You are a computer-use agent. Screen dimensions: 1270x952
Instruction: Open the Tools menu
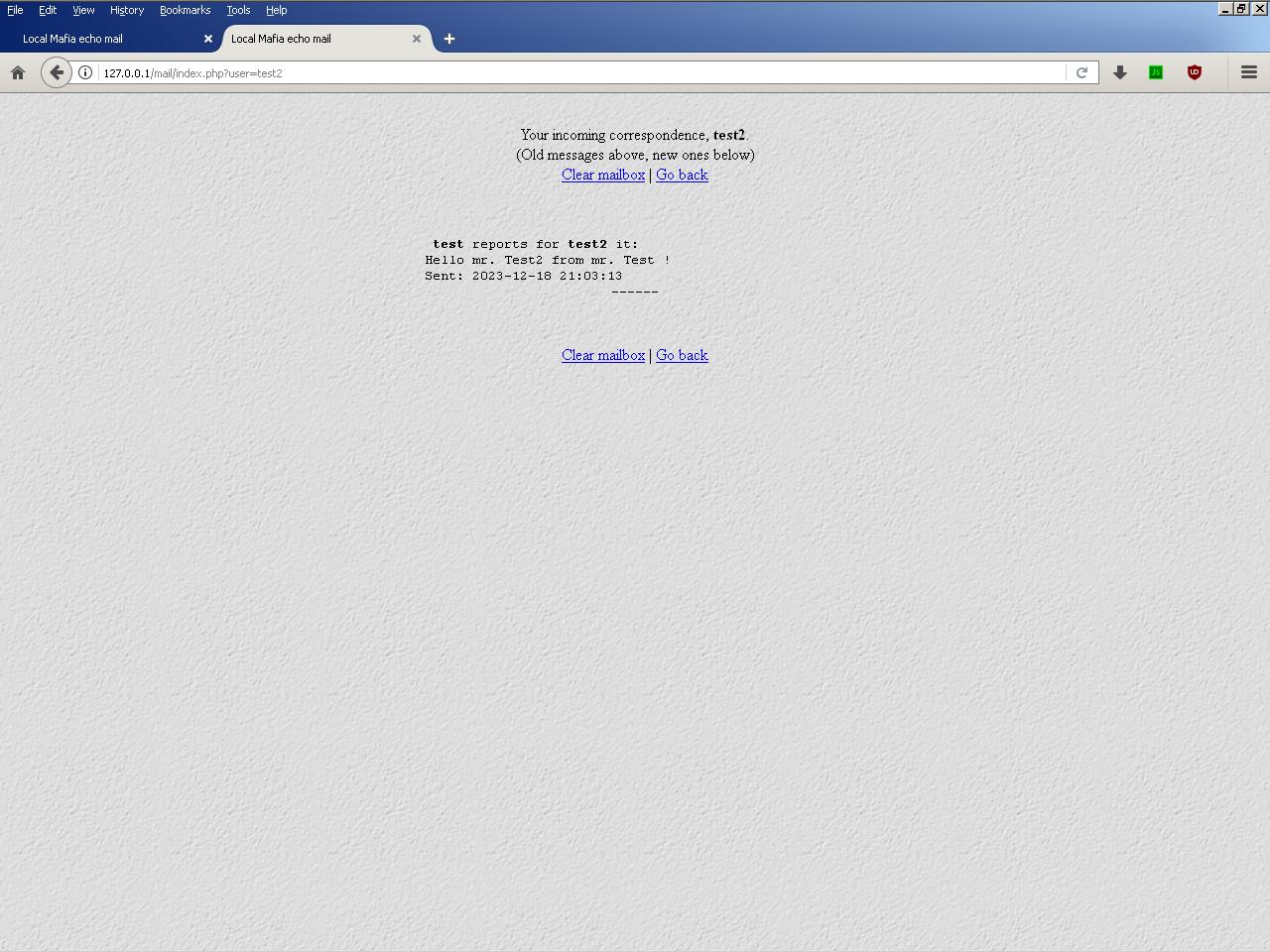238,10
